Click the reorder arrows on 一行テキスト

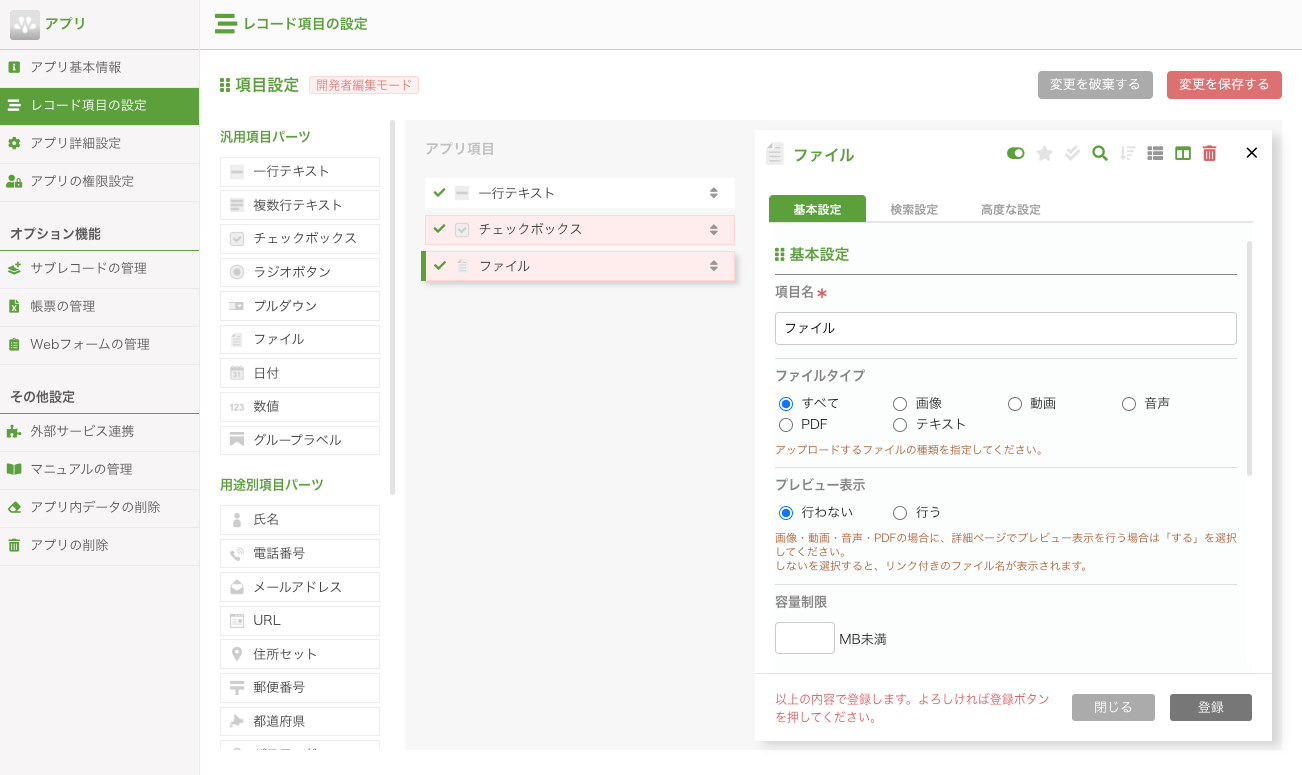[x=713, y=192]
